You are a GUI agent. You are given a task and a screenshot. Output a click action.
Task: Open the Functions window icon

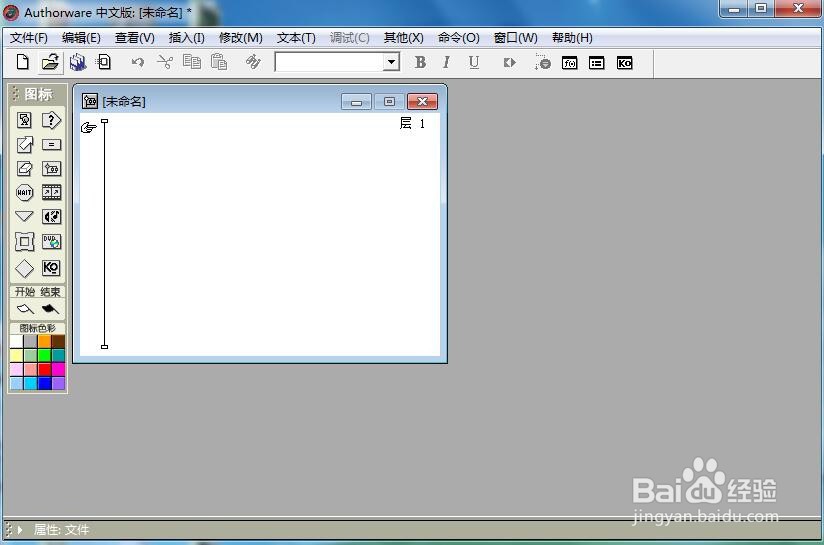[x=570, y=63]
